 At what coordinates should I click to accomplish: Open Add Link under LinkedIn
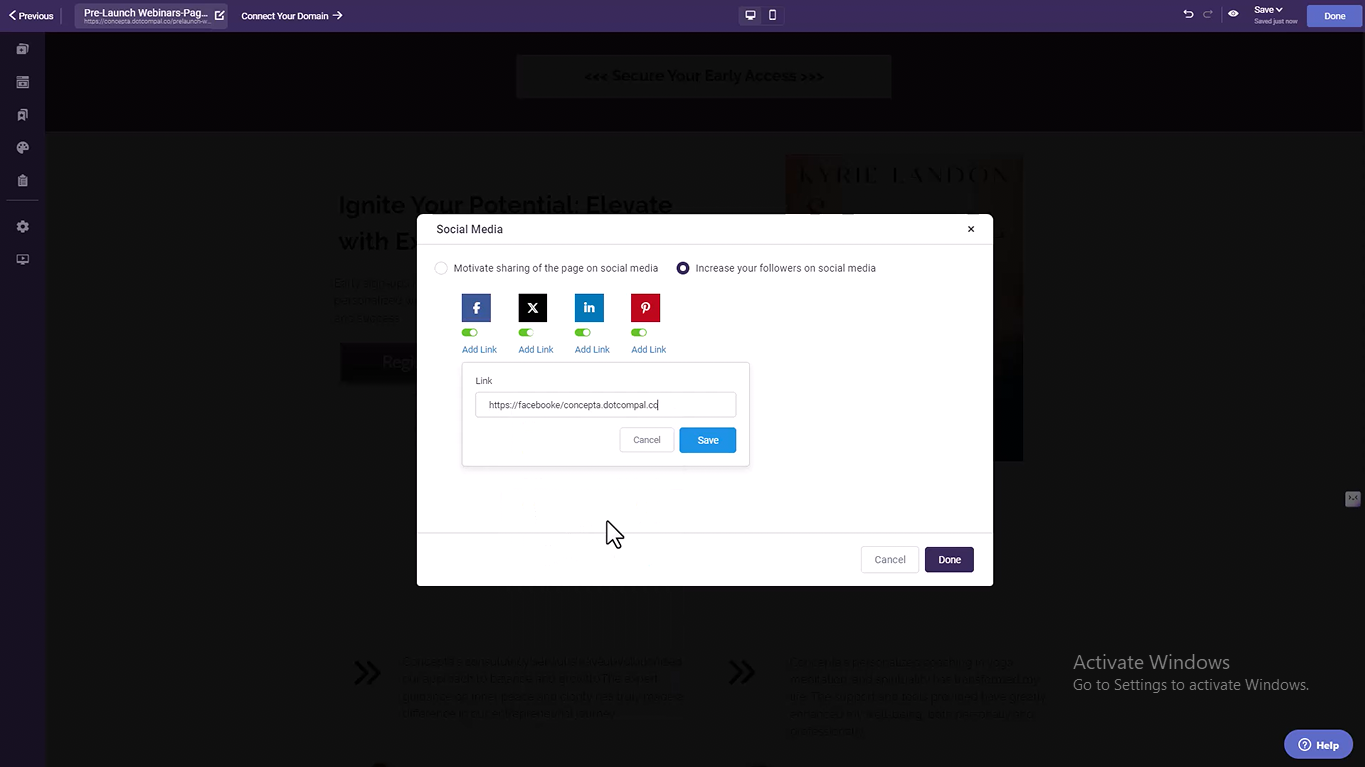[x=592, y=350]
